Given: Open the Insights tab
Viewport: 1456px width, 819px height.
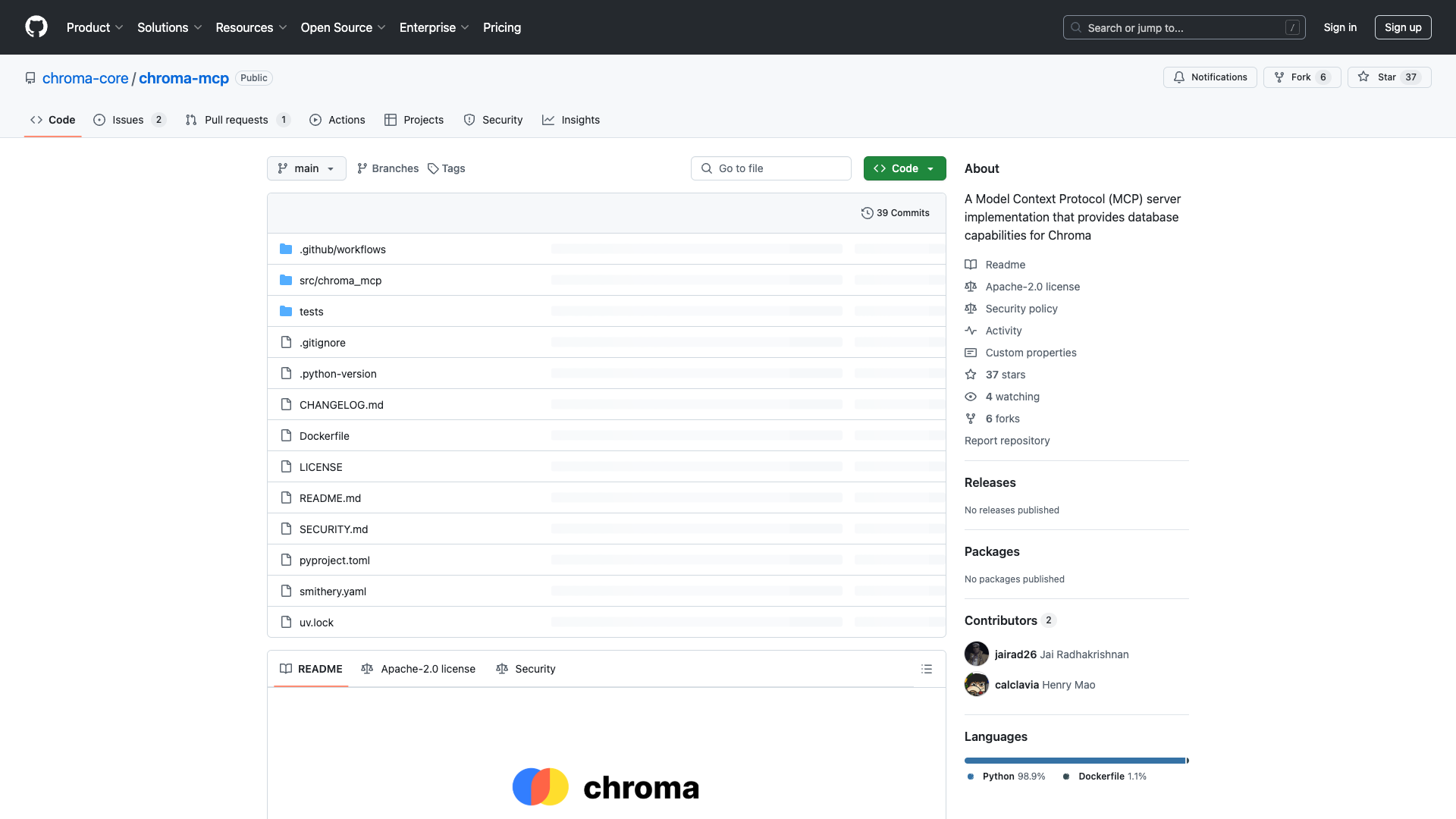Looking at the screenshot, I should pyautogui.click(x=581, y=120).
